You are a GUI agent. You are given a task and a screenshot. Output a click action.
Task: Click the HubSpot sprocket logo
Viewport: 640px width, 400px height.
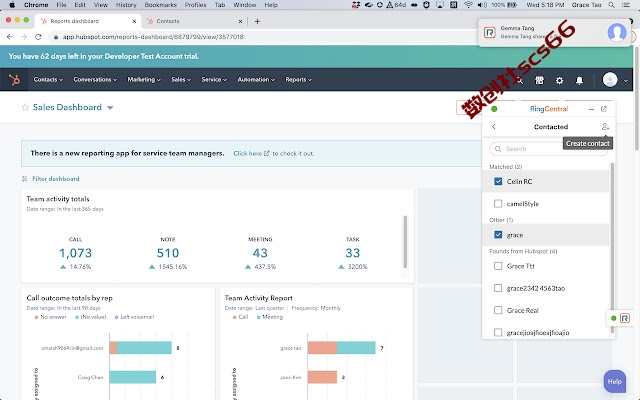point(14,80)
